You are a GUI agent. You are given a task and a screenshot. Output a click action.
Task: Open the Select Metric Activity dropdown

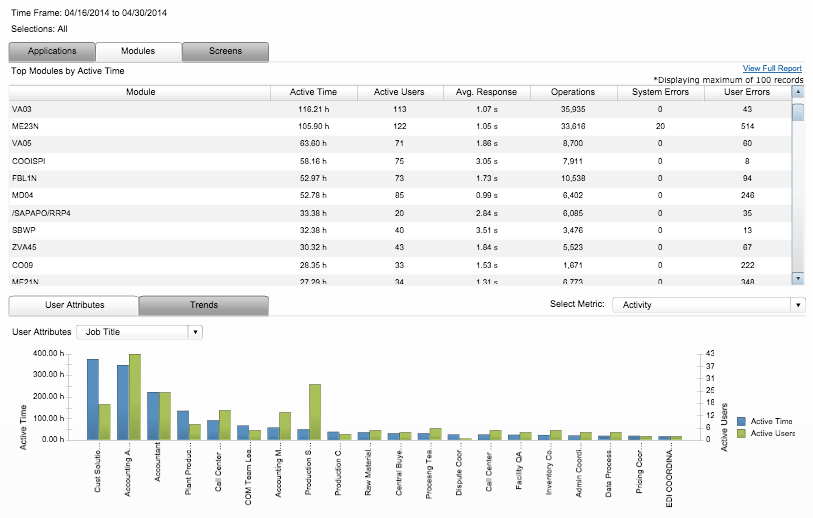point(797,304)
